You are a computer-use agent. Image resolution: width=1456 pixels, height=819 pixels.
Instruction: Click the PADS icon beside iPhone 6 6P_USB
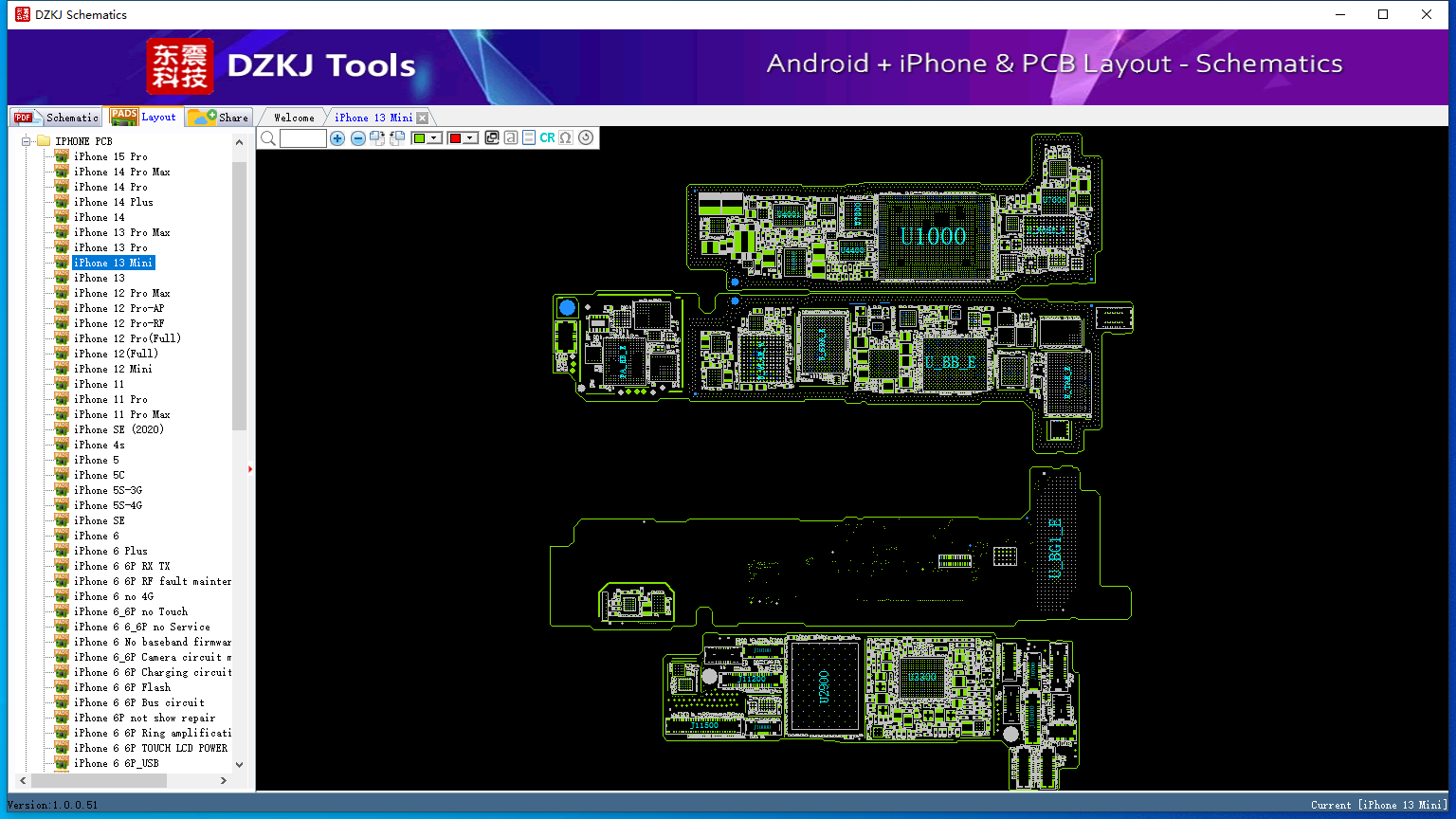[62, 763]
